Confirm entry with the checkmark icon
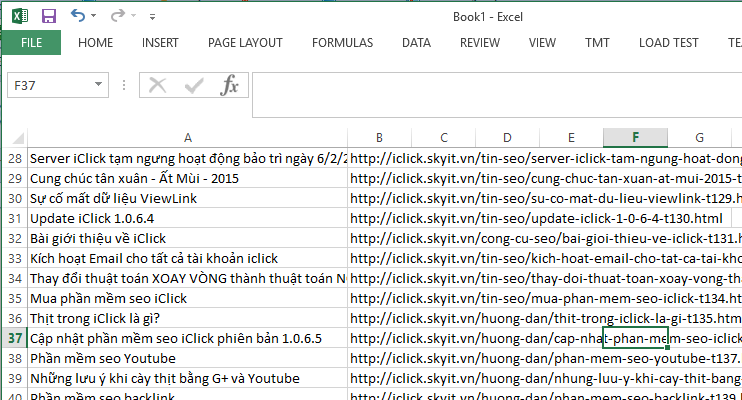The image size is (742, 400). 194,86
